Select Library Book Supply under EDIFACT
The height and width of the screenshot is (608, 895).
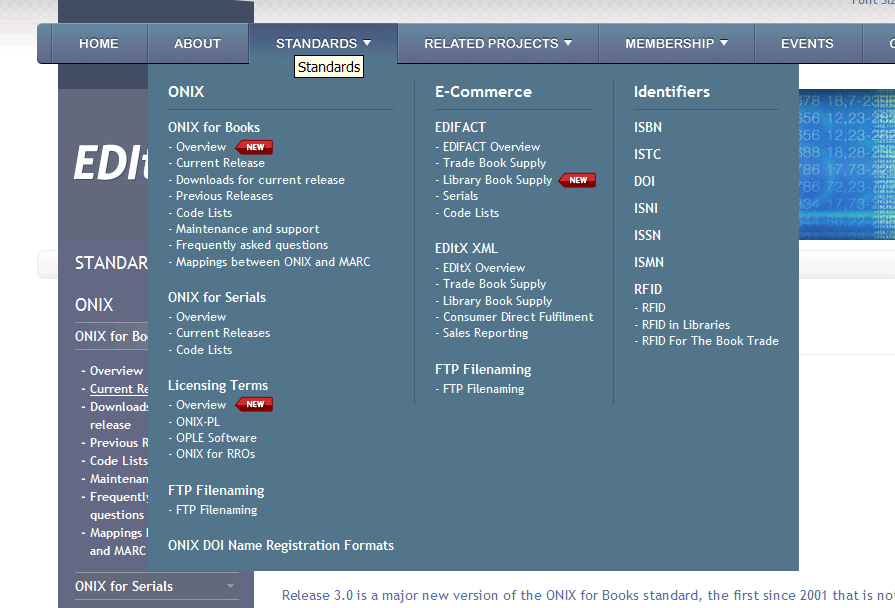tap(498, 180)
